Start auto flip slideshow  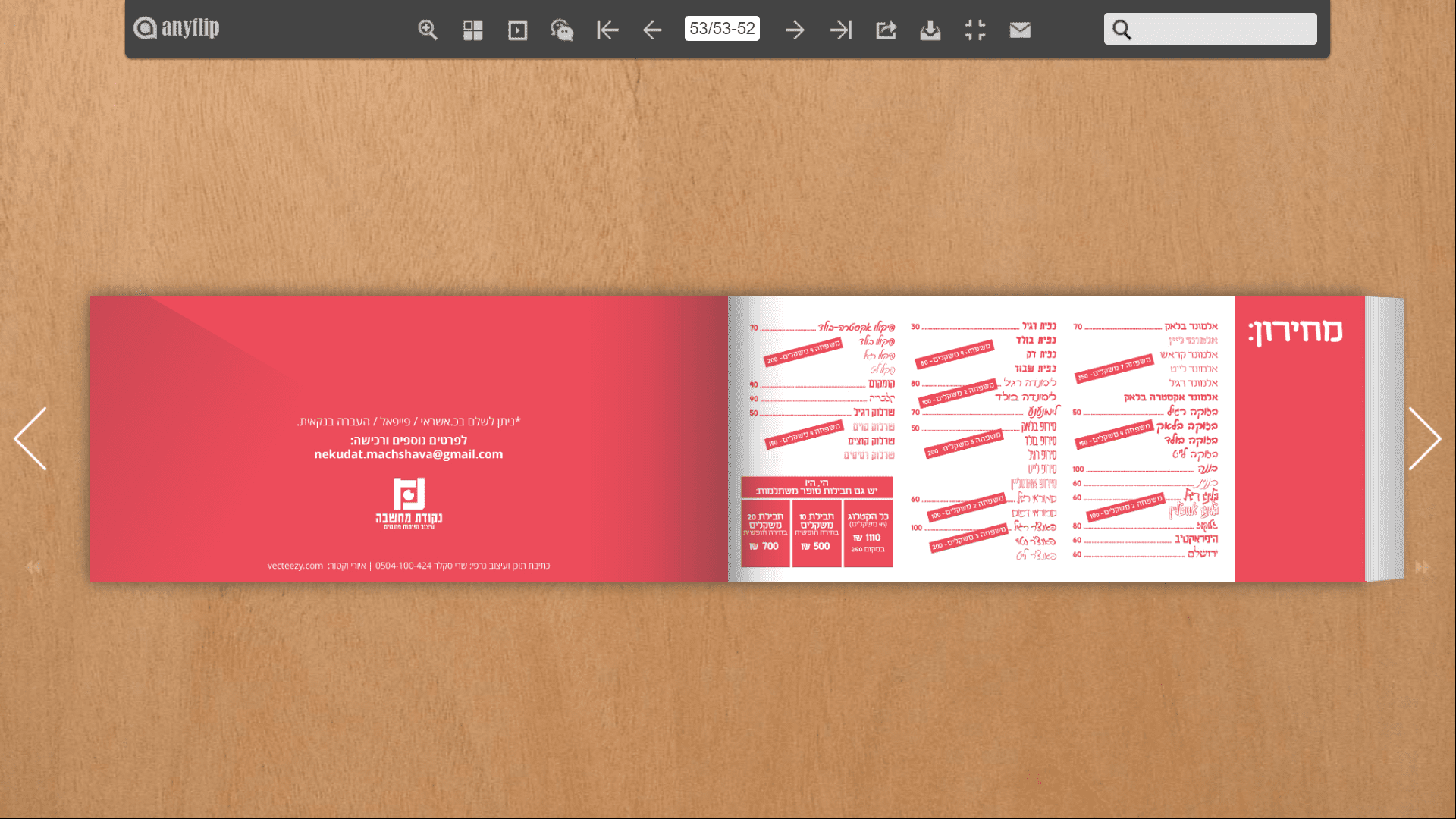point(517,30)
